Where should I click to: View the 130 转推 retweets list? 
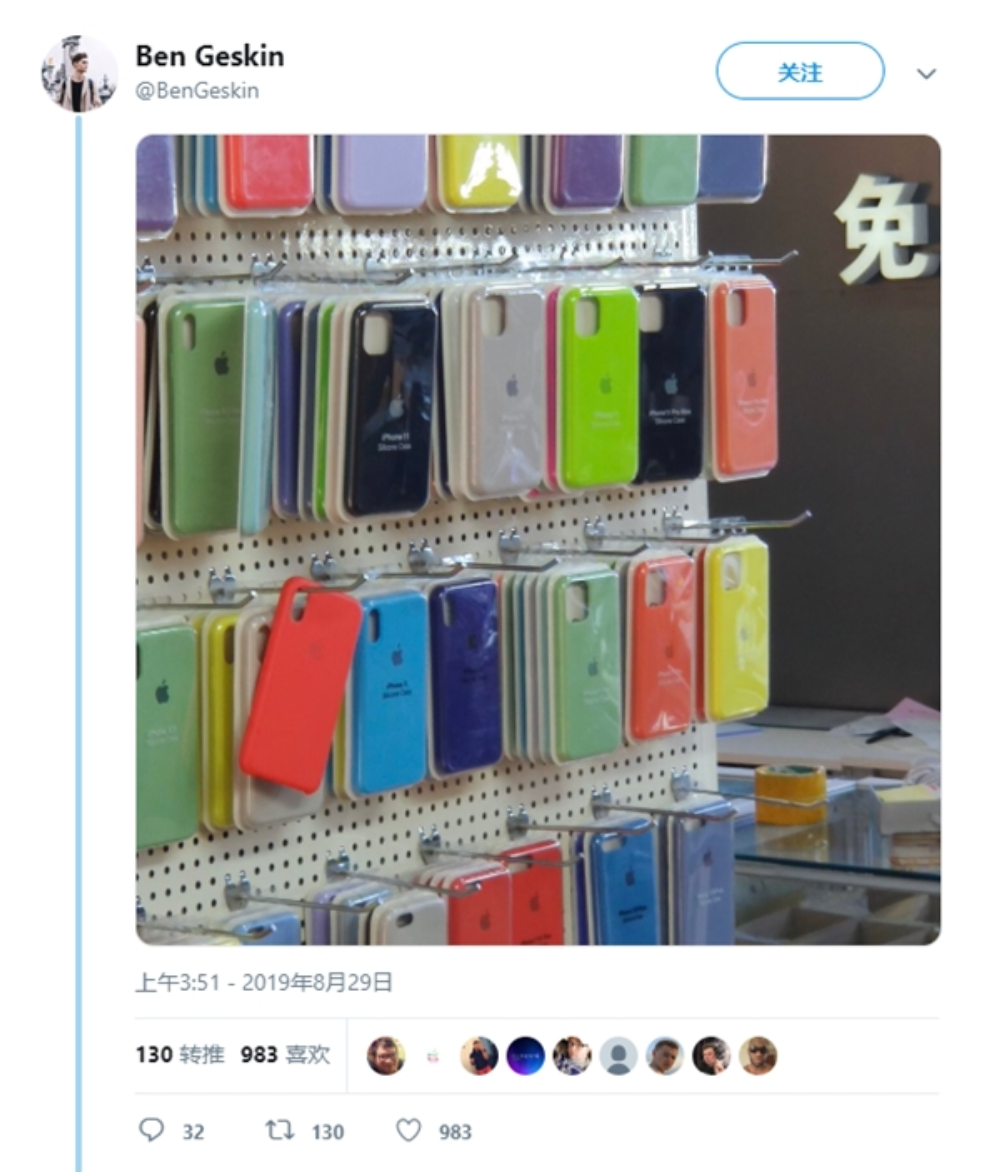(x=180, y=1055)
